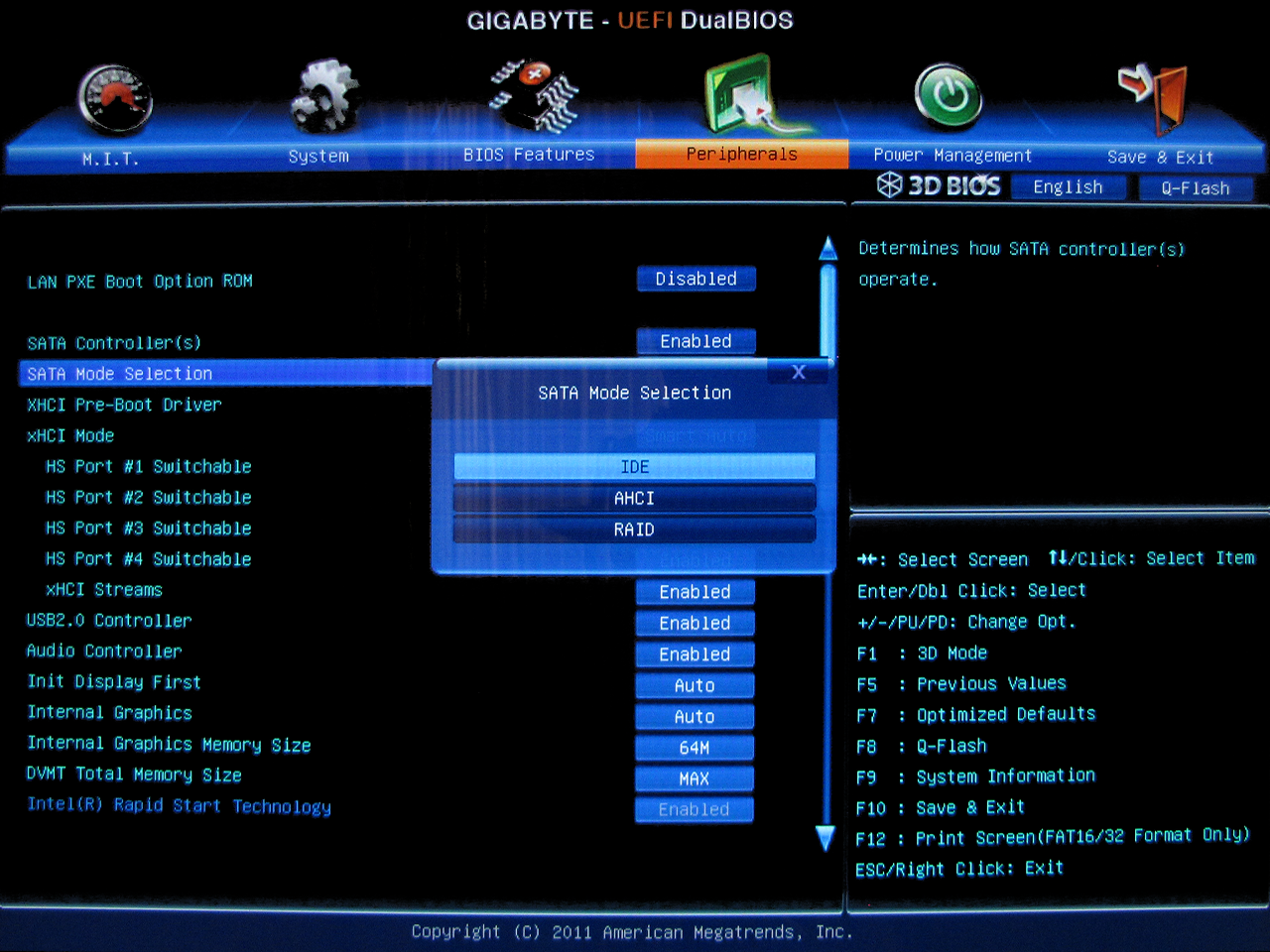Open LAN PXE Boot Option ROM Disabled value
1270x952 pixels.
[x=697, y=279]
